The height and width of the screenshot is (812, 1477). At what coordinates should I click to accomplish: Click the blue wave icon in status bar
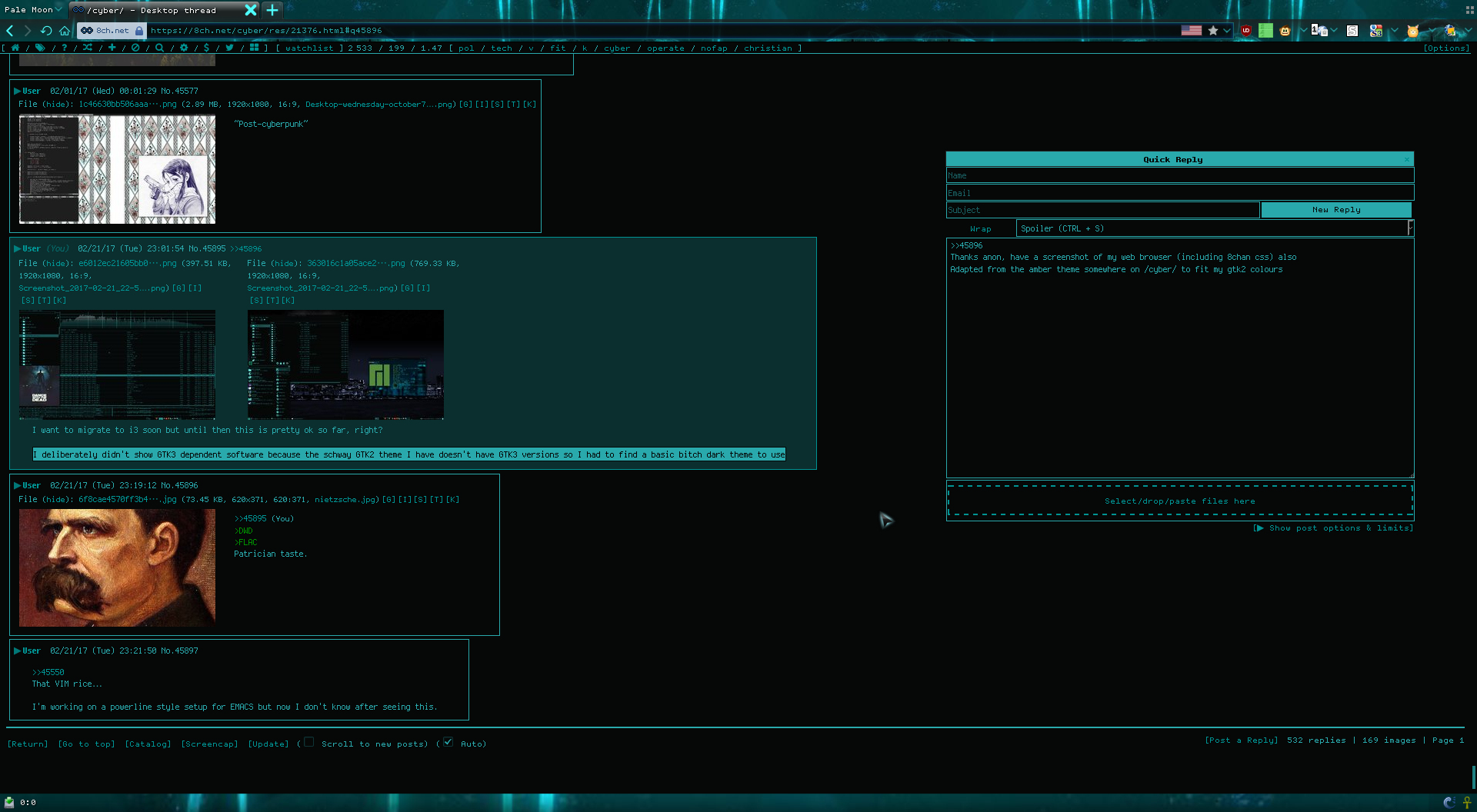tap(1449, 802)
